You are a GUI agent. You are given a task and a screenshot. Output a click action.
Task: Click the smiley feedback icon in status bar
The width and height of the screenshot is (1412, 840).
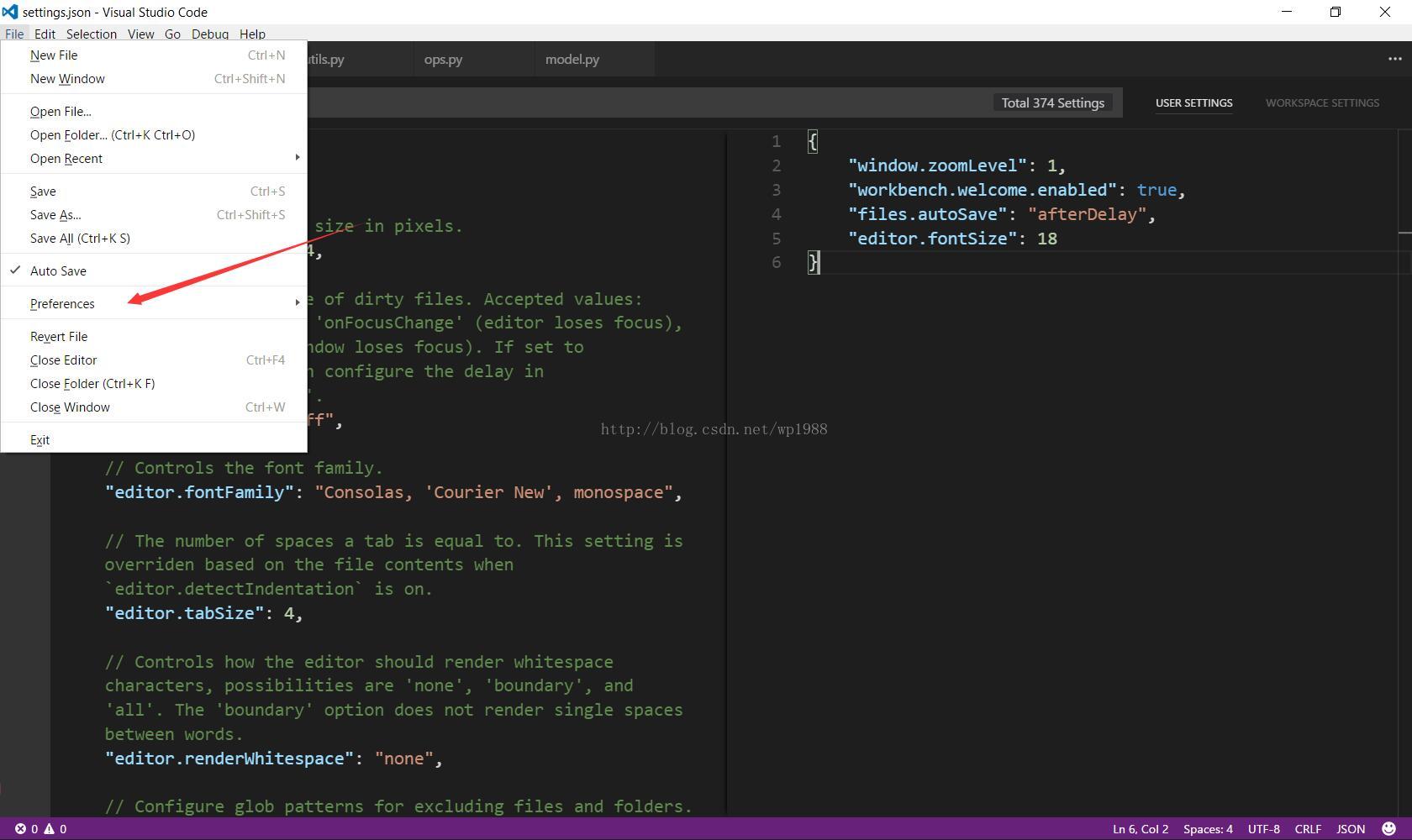point(1388,829)
